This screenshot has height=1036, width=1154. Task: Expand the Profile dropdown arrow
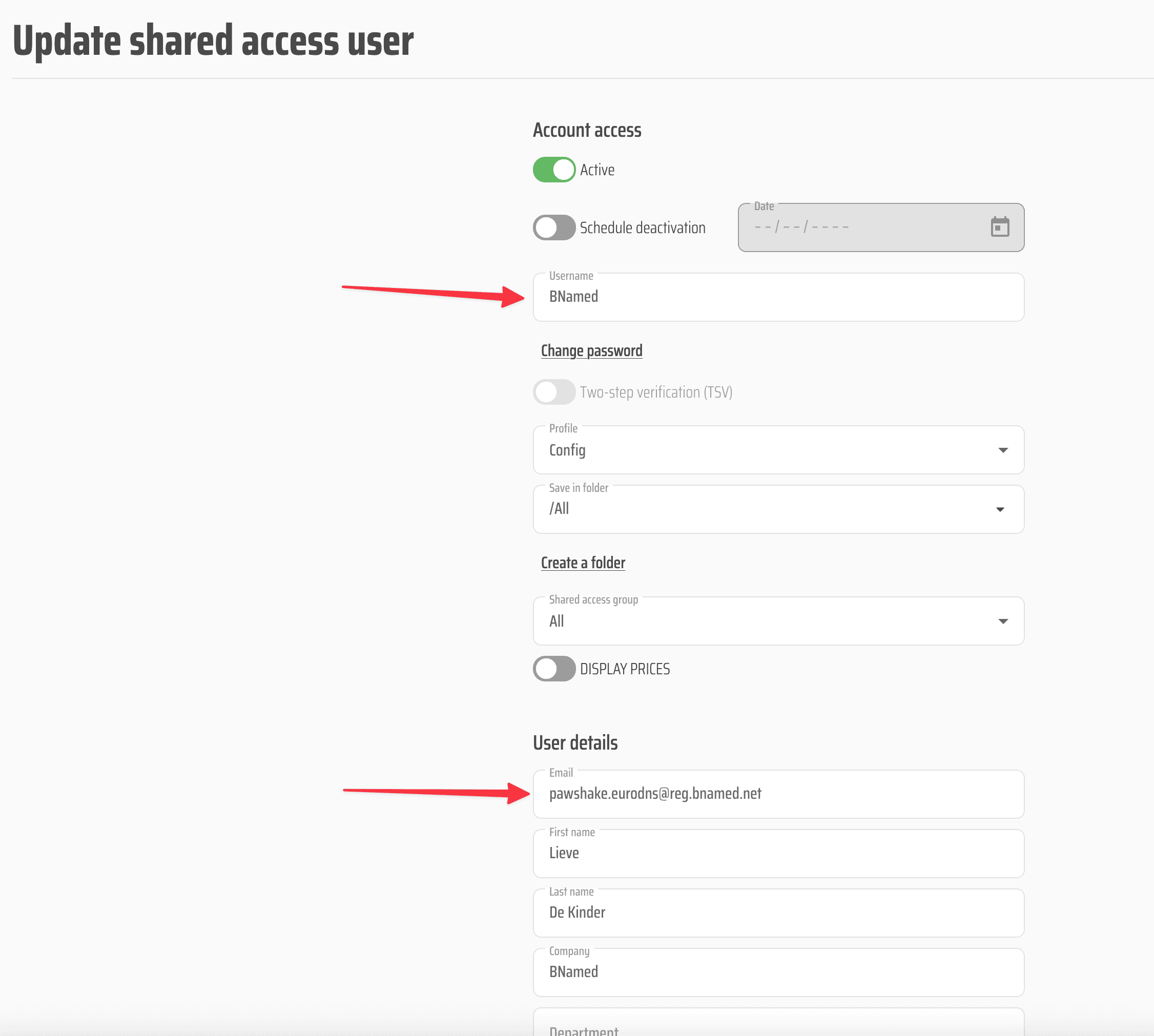pyautogui.click(x=1002, y=450)
